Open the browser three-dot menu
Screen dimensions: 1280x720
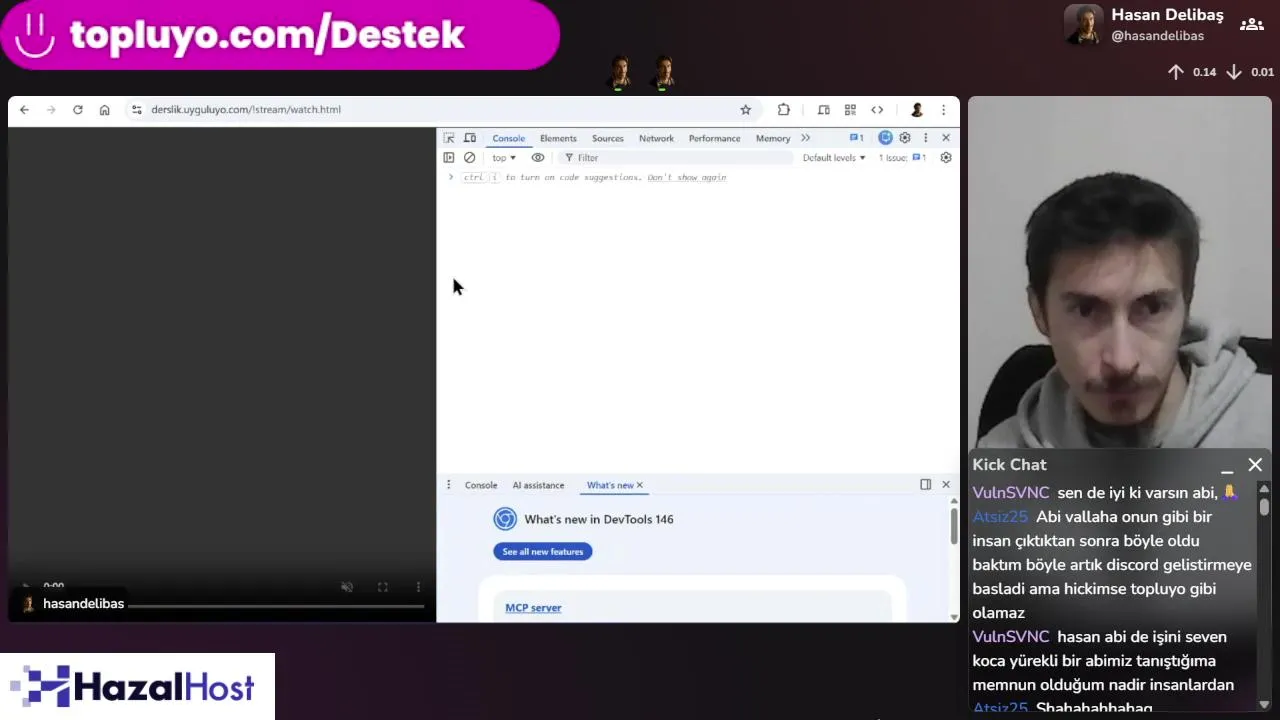tap(943, 110)
